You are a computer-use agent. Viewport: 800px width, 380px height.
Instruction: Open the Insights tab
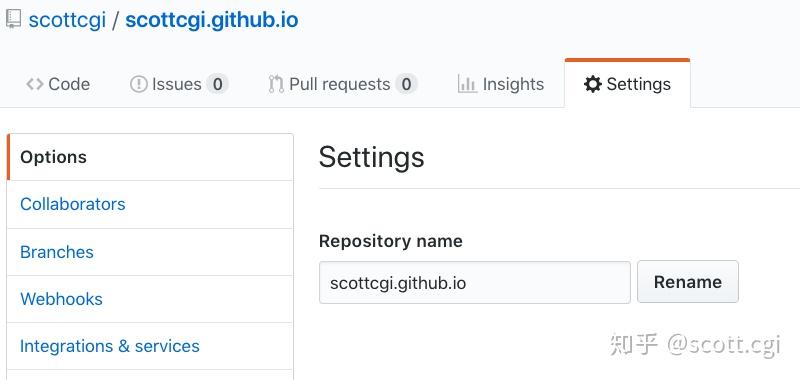501,84
